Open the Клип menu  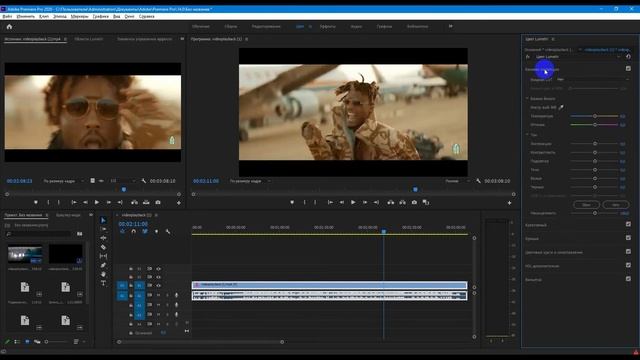click(44, 17)
